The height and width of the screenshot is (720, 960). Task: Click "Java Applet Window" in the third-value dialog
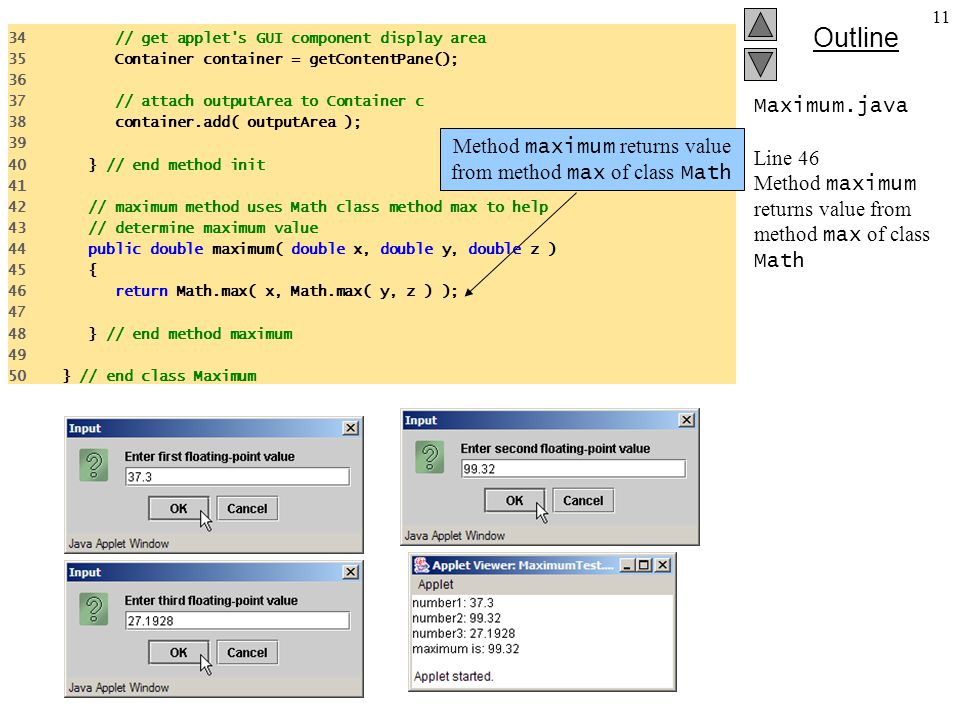pos(119,688)
